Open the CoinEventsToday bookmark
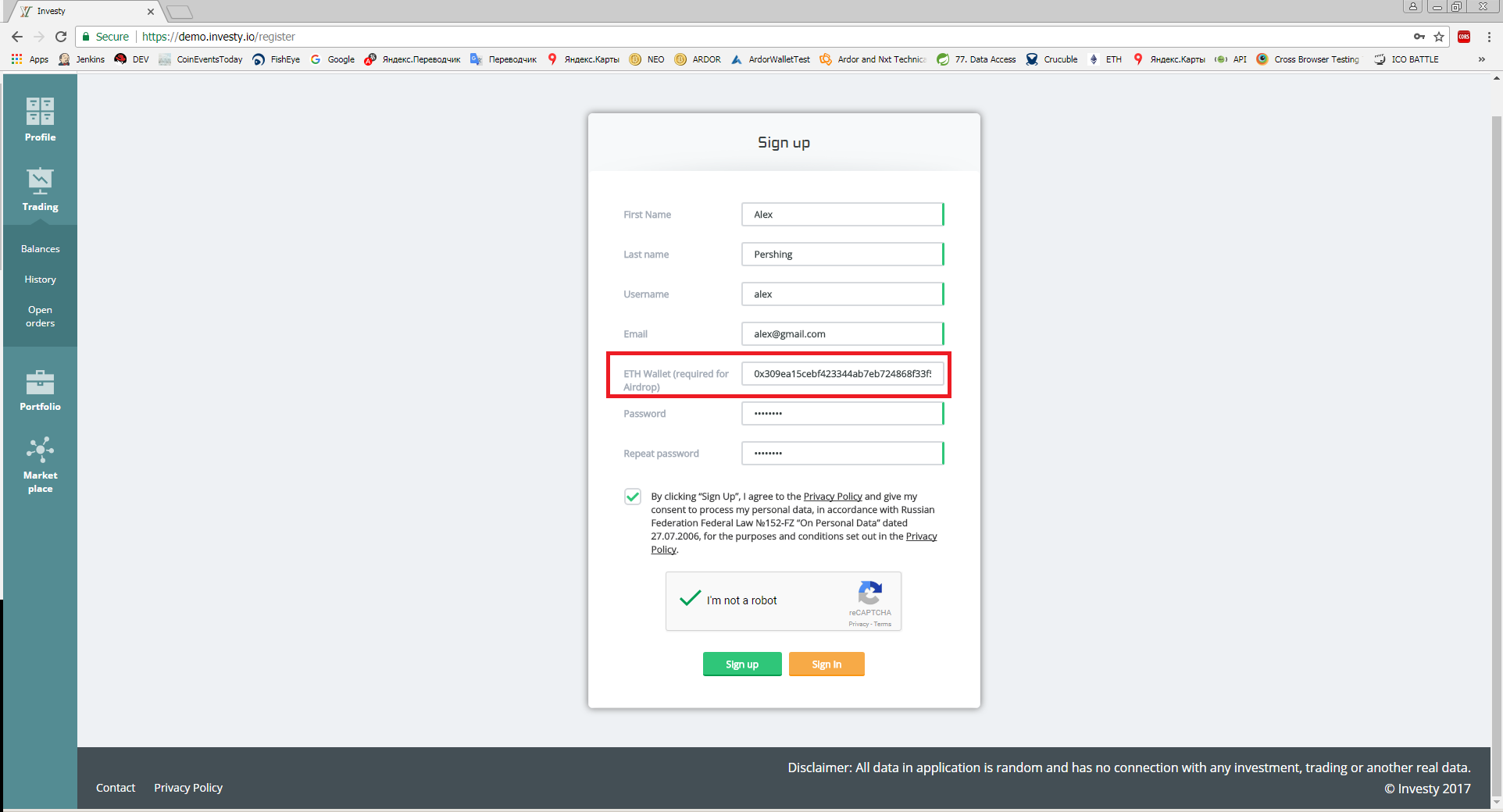The width and height of the screenshot is (1503, 812). [x=200, y=59]
